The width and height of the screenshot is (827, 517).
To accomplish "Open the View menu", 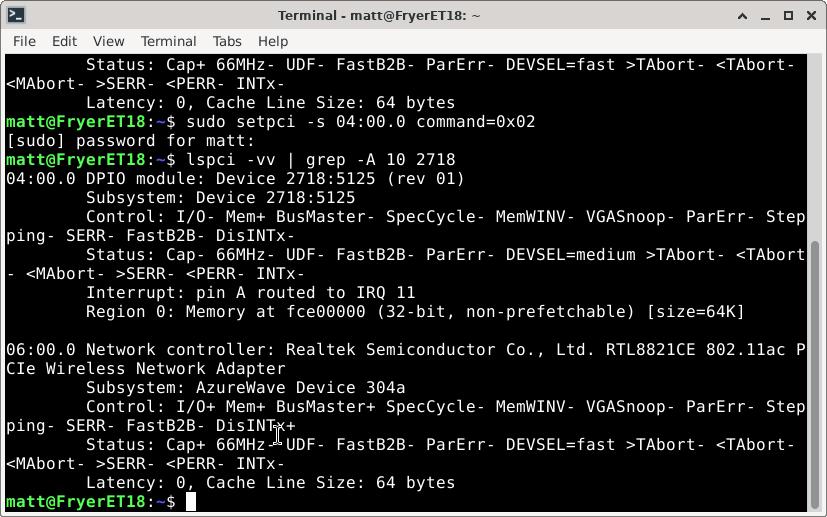I will coord(109,41).
